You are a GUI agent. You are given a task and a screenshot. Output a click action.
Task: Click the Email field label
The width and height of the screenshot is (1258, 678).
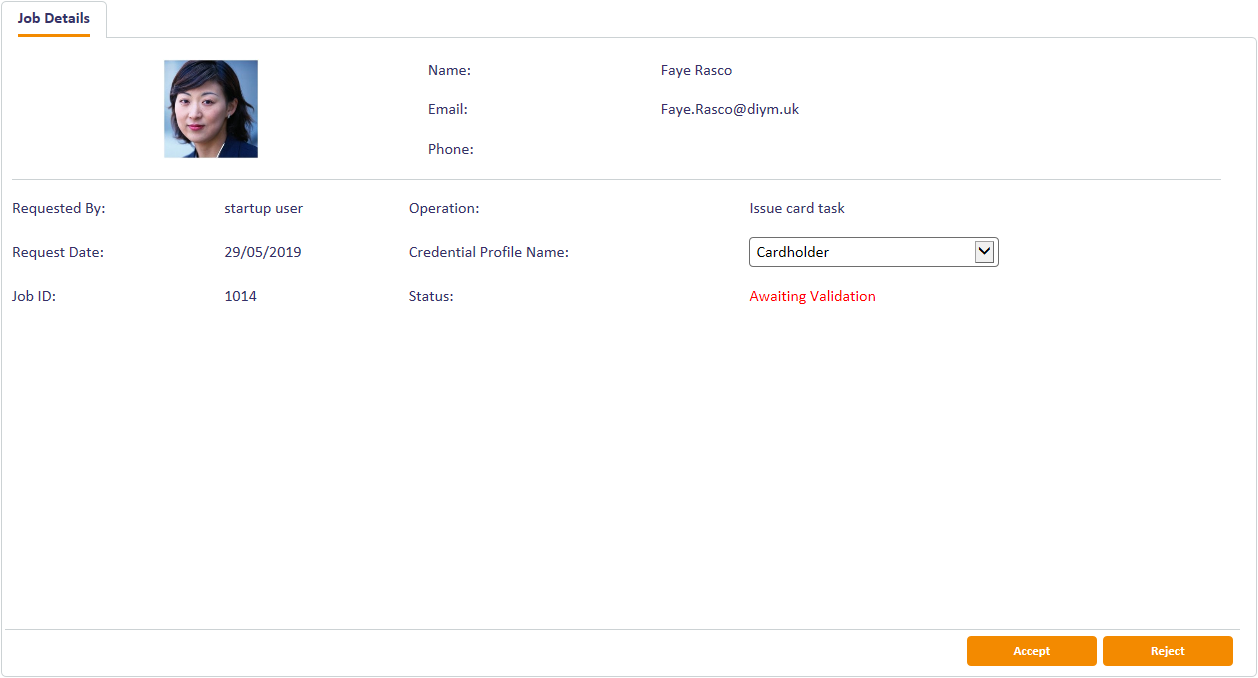pyautogui.click(x=447, y=110)
